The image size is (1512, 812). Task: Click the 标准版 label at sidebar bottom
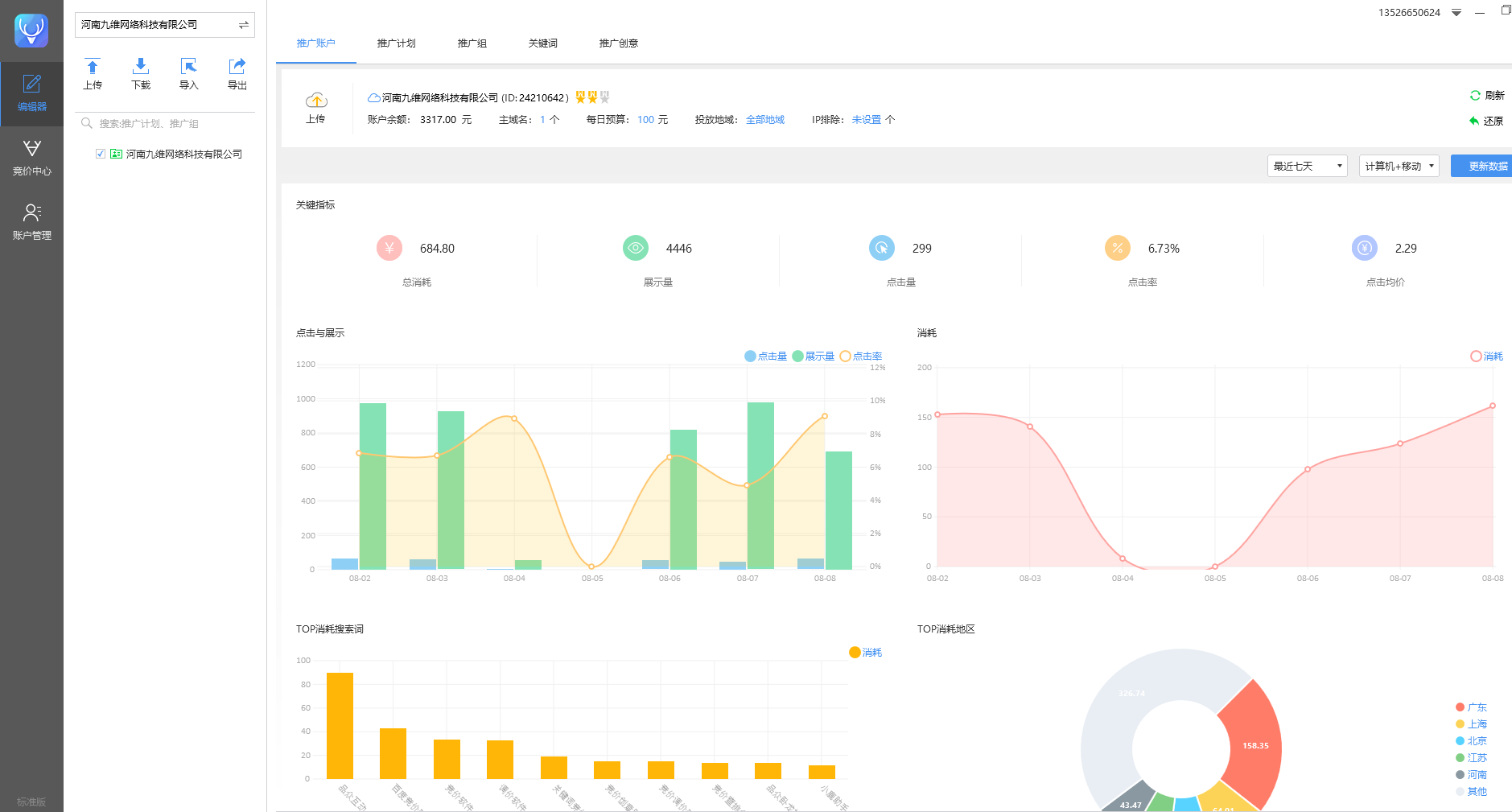click(31, 802)
